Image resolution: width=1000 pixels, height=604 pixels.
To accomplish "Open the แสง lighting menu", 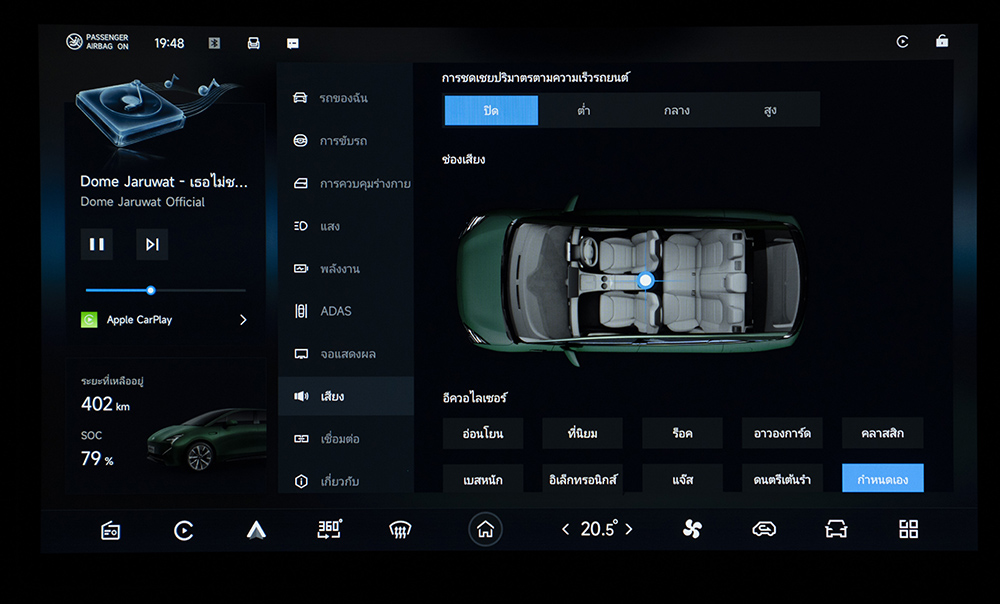I will click(x=329, y=226).
